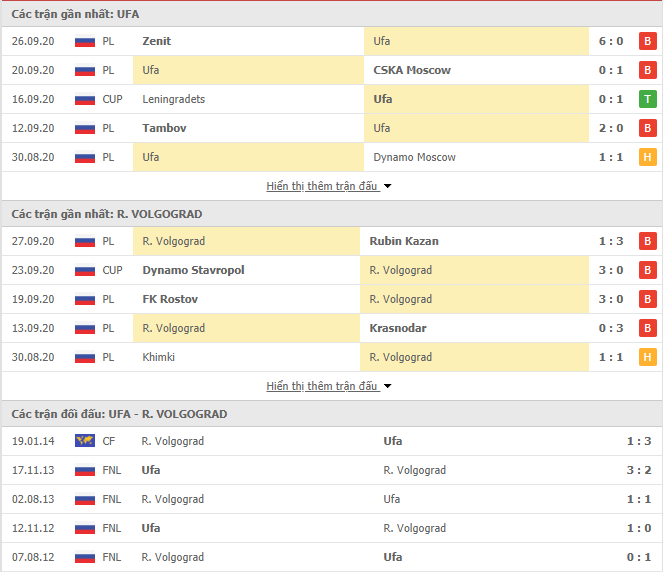Image resolution: width=663 pixels, height=572 pixels.
Task: Click world map flag icon on 19.01.14 row
Action: (85, 441)
